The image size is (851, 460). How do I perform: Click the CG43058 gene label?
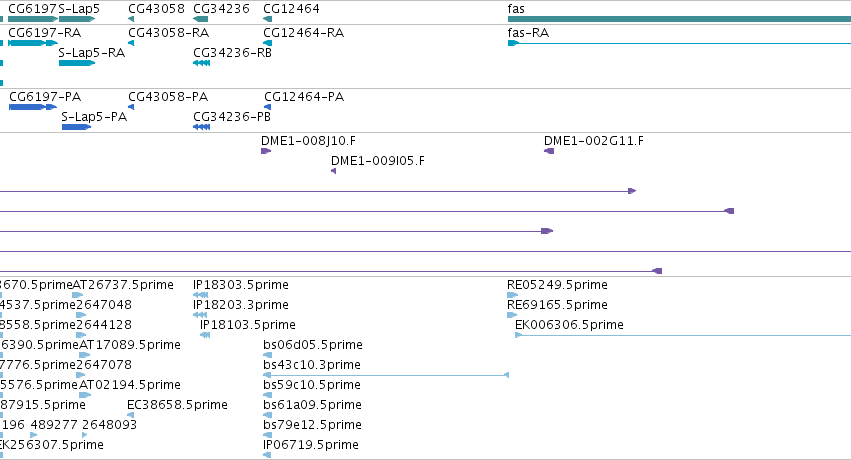[x=156, y=9]
